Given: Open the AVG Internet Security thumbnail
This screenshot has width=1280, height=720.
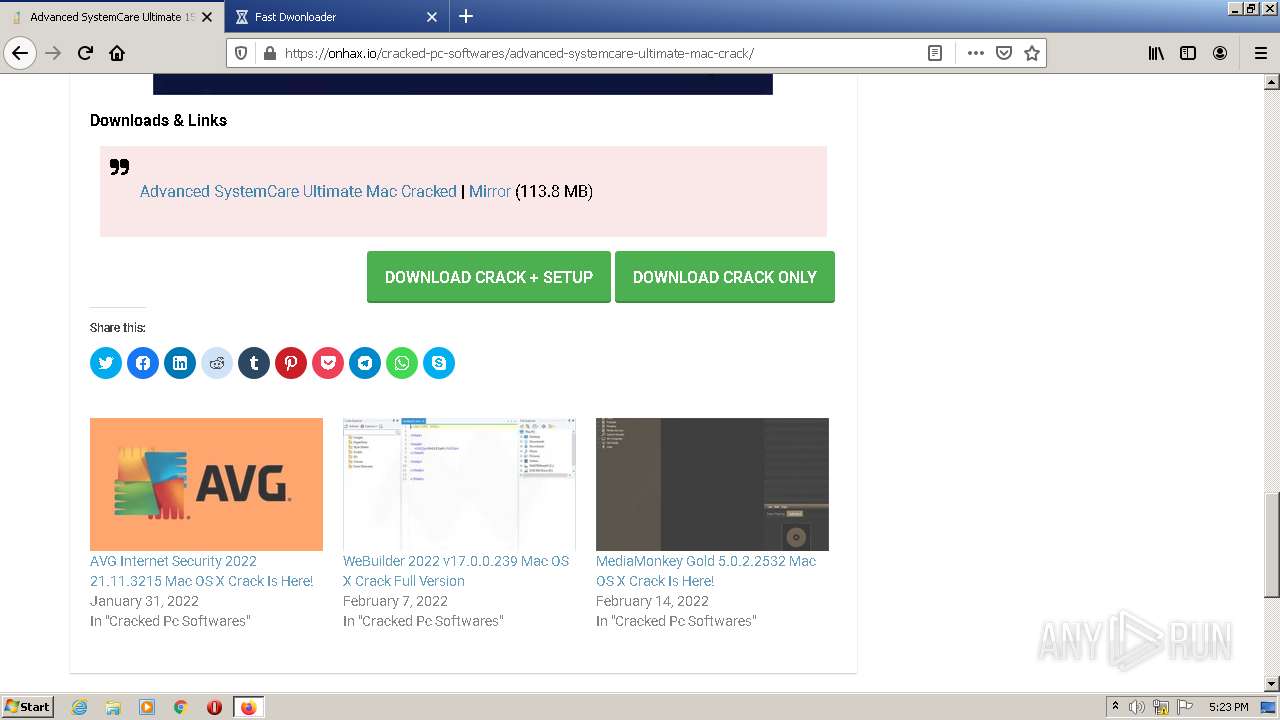Looking at the screenshot, I should [x=206, y=484].
